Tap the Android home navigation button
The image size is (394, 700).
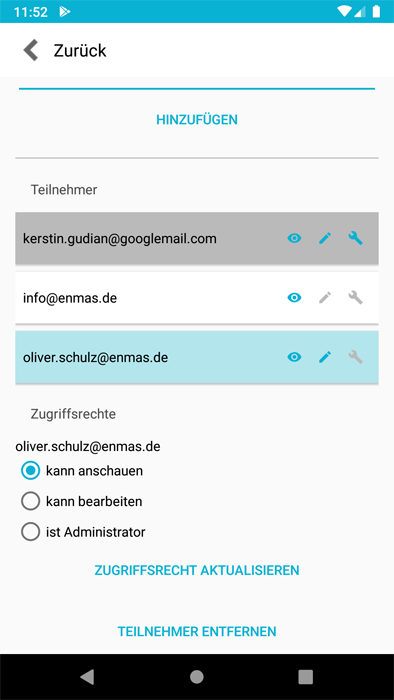(197, 677)
